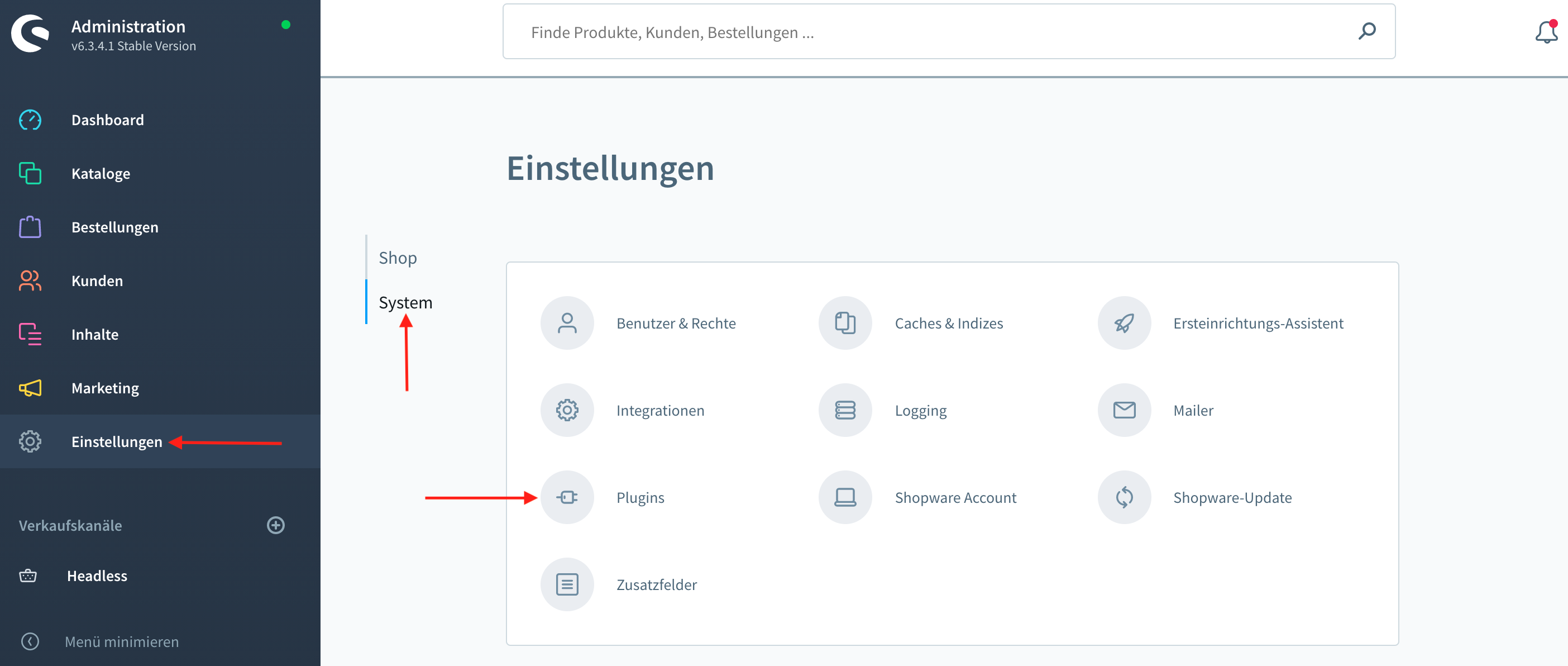Click the Menü minimieren chevron icon
1568x666 pixels.
pos(30,641)
